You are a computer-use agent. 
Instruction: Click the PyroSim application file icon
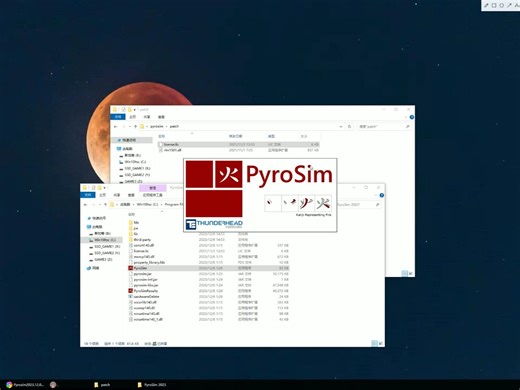pyautogui.click(x=131, y=268)
